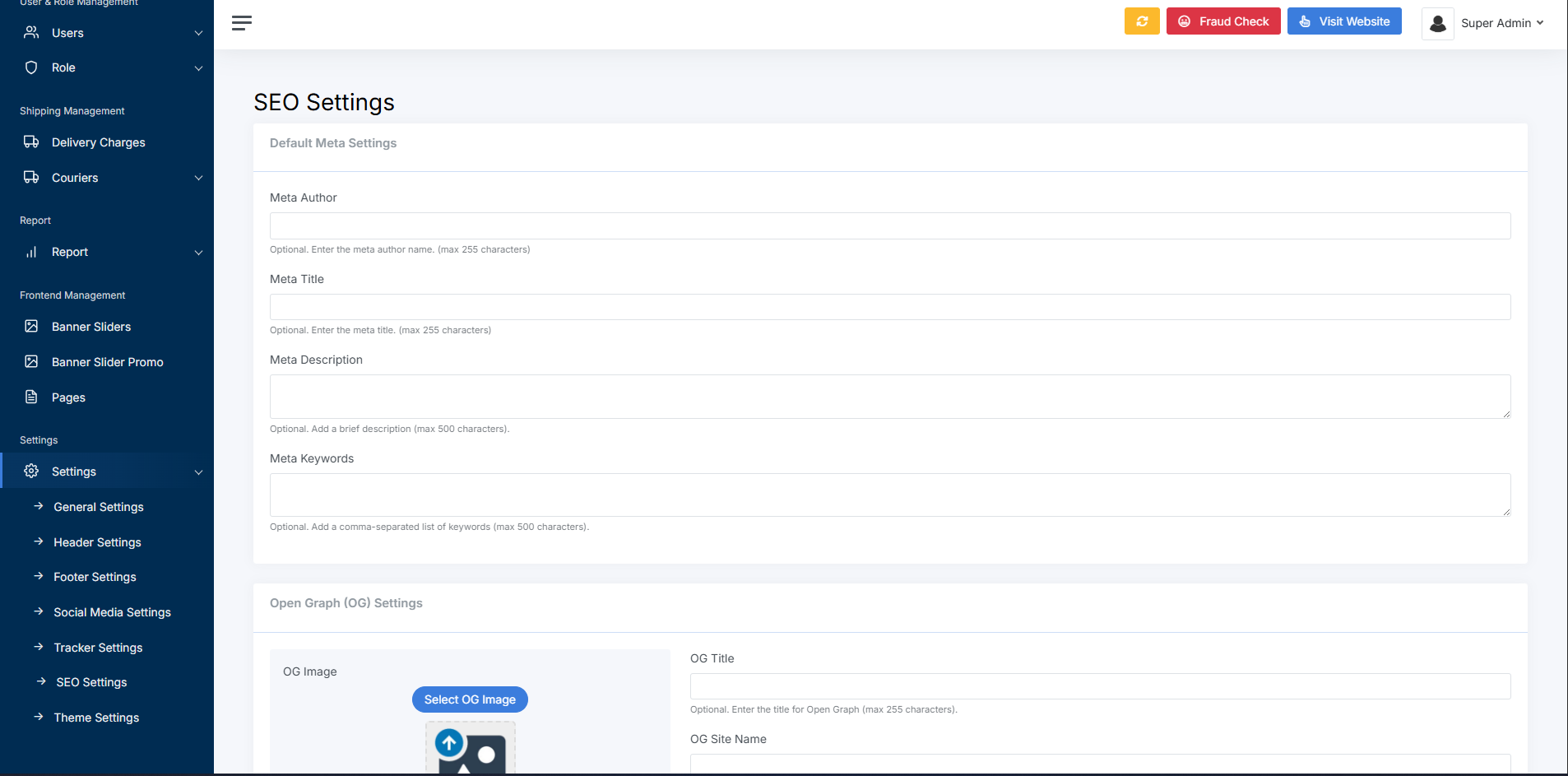
Task: Expand the Couriers dropdown chevron
Action: pyautogui.click(x=198, y=179)
